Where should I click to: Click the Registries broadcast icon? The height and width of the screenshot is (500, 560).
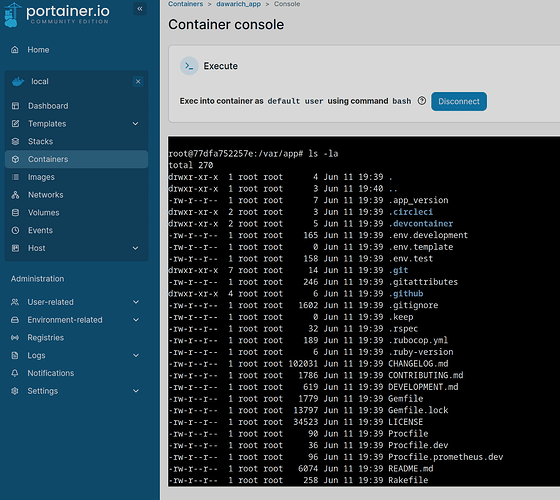coord(15,338)
